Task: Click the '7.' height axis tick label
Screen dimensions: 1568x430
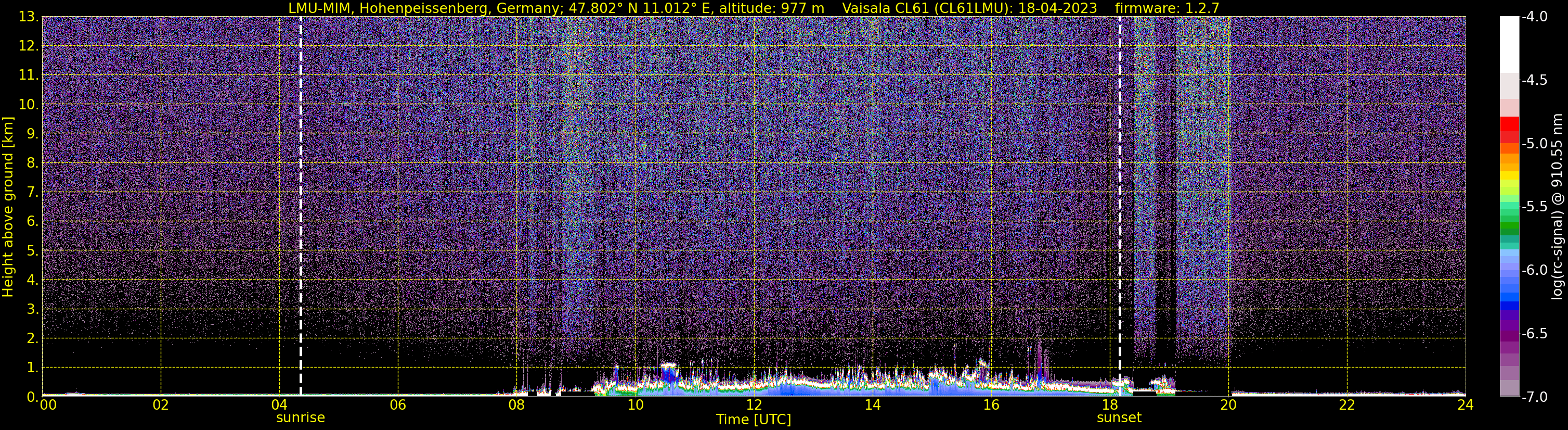Action: click(33, 193)
